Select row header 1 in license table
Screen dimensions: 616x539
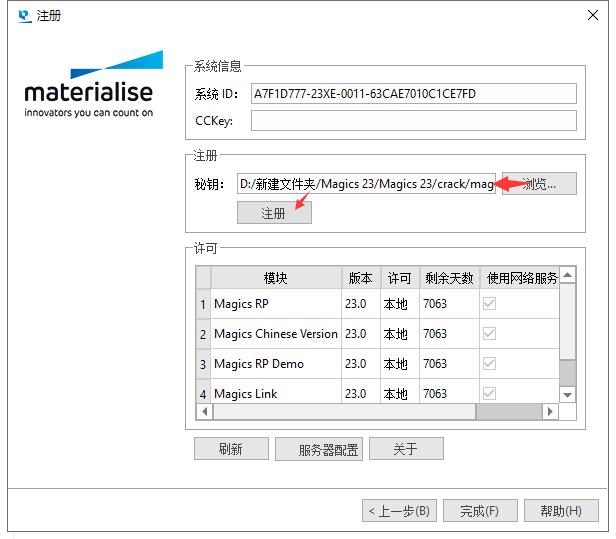tap(203, 304)
